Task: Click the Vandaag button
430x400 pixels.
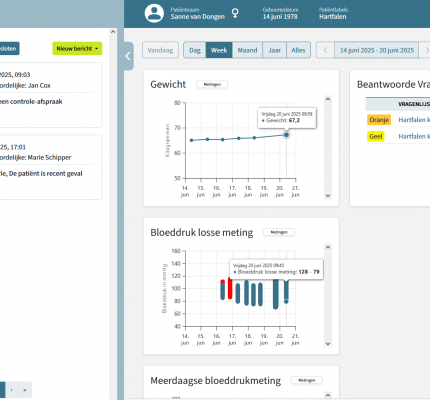Action: (x=160, y=50)
